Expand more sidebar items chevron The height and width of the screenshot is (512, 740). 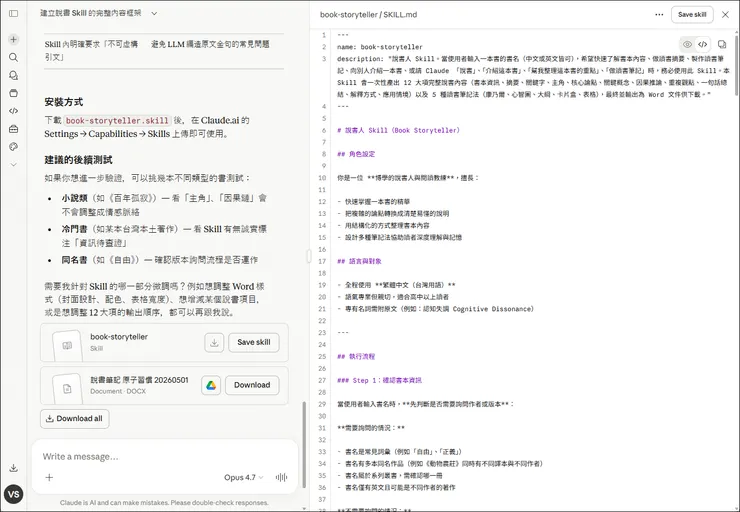(14, 165)
